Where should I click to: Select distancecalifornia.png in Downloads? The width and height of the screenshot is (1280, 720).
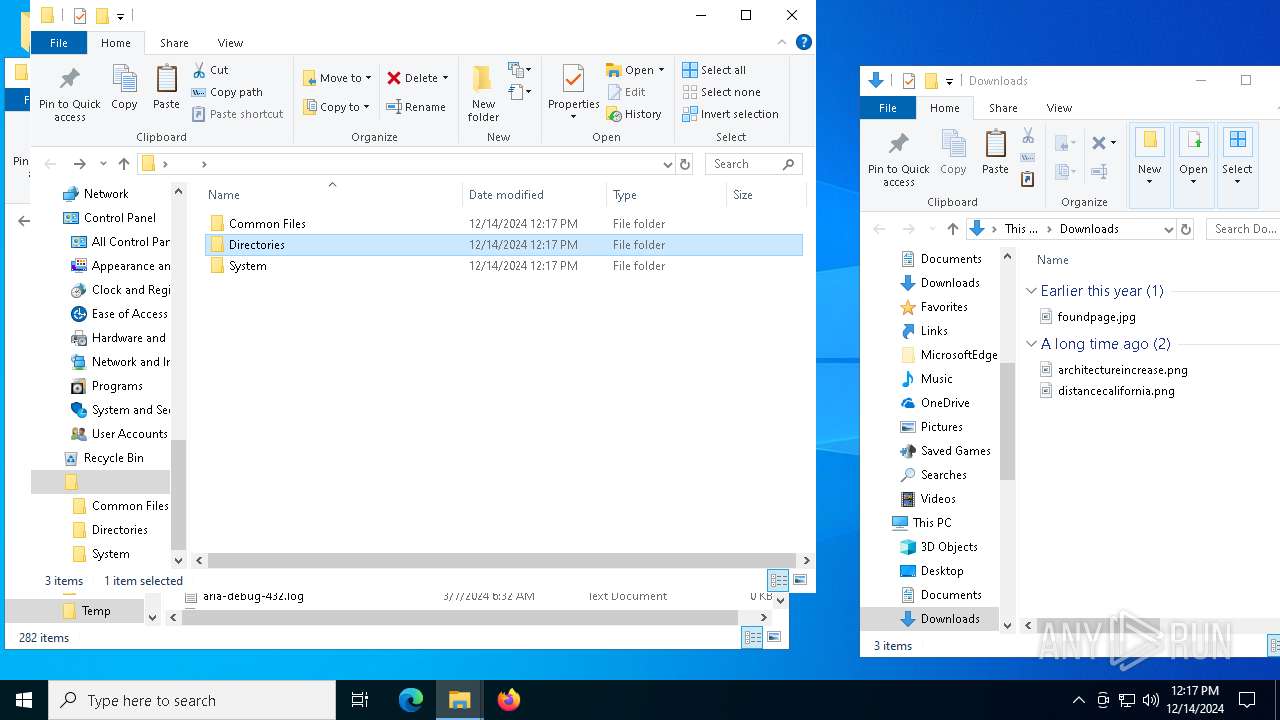point(1116,391)
